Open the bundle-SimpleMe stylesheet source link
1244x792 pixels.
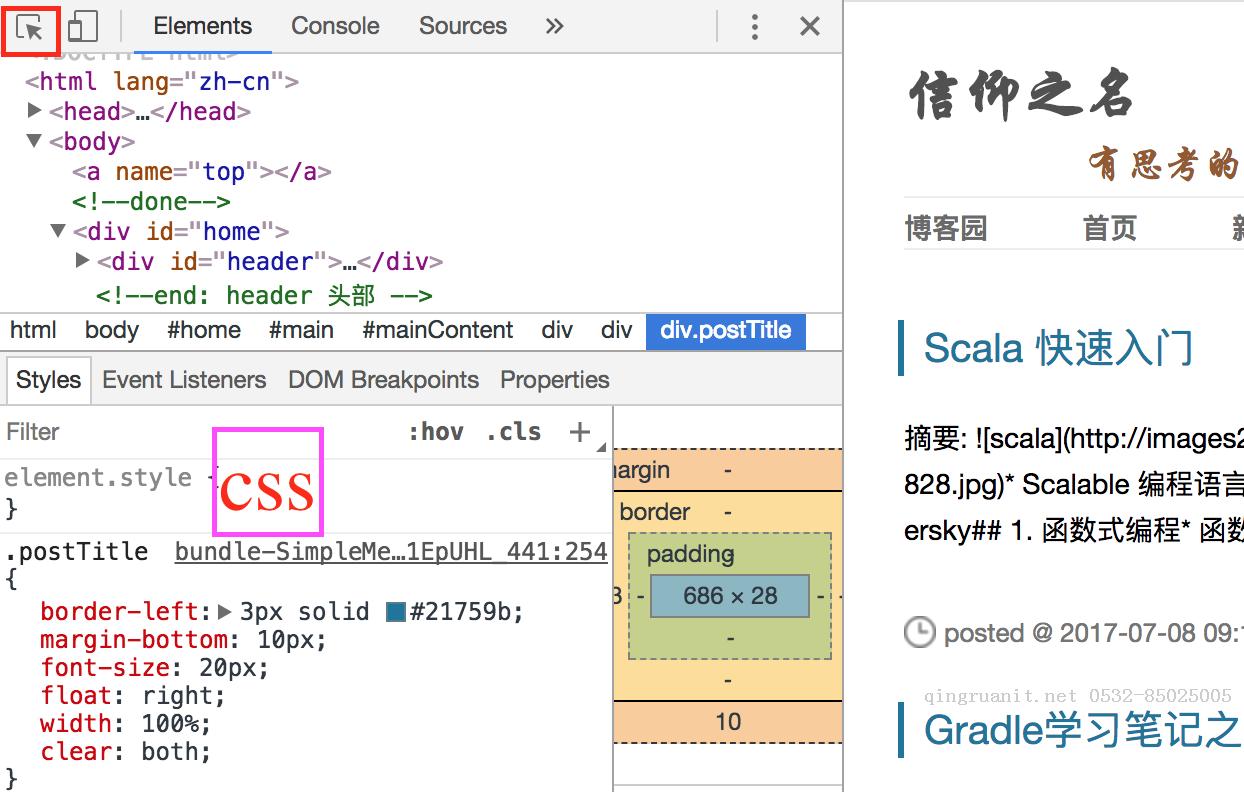click(x=391, y=552)
